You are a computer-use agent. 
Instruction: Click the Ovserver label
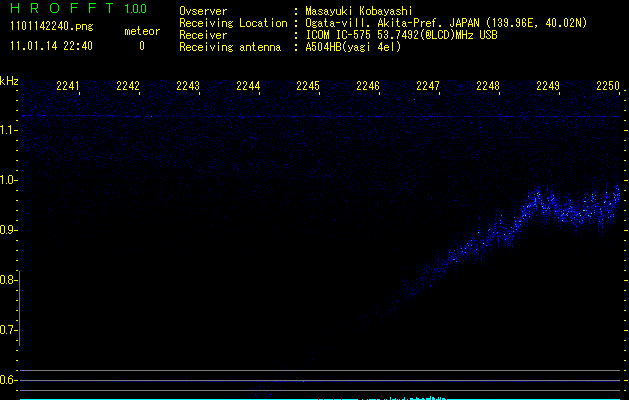point(203,11)
